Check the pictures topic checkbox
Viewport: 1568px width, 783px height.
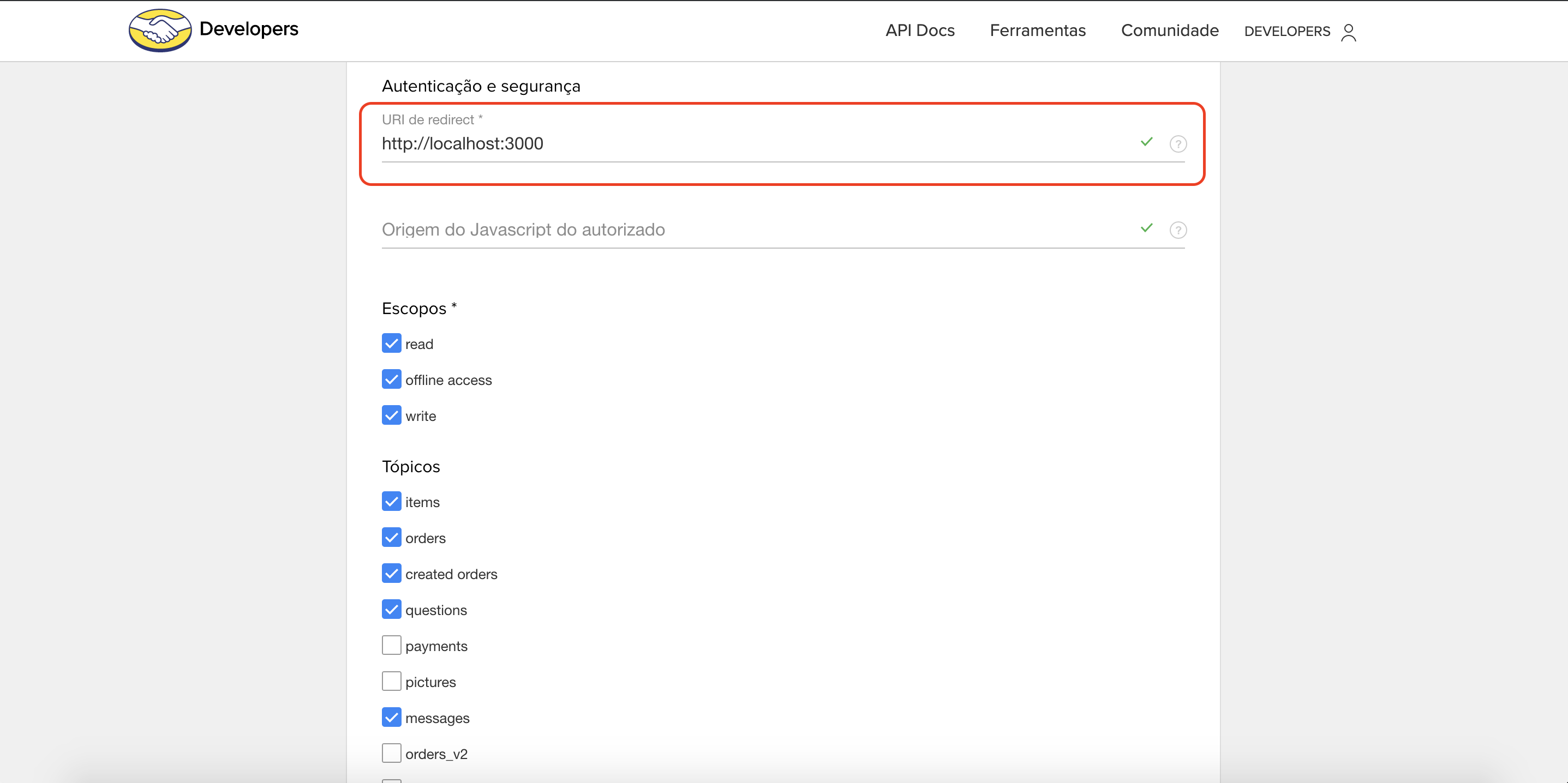click(391, 681)
